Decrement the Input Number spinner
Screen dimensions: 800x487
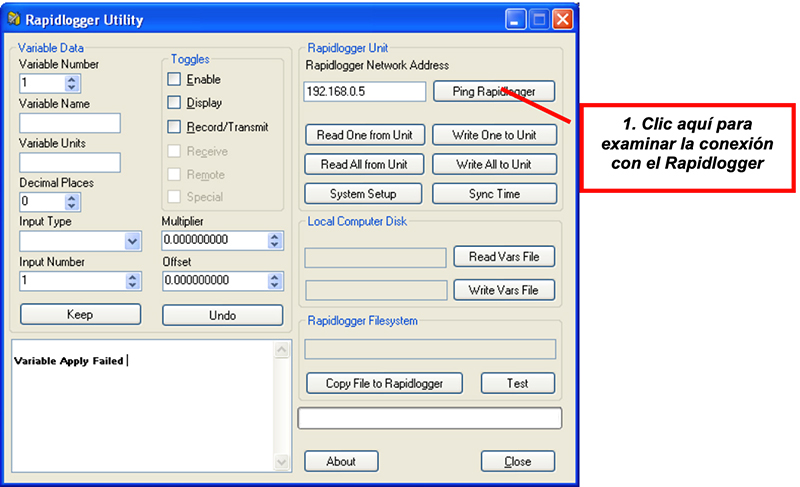(x=133, y=285)
